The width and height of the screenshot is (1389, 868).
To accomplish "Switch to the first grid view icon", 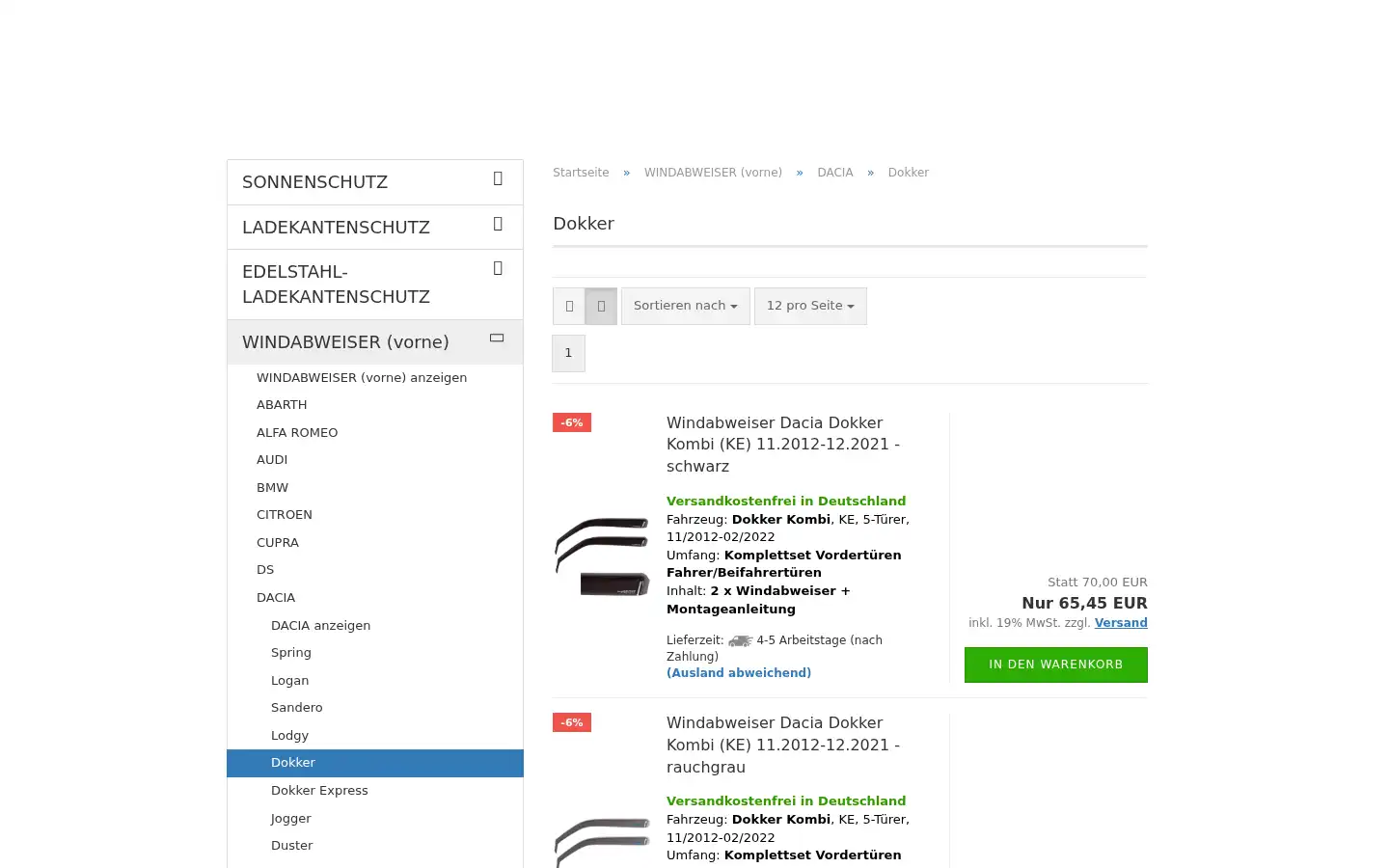I will click(x=569, y=306).
